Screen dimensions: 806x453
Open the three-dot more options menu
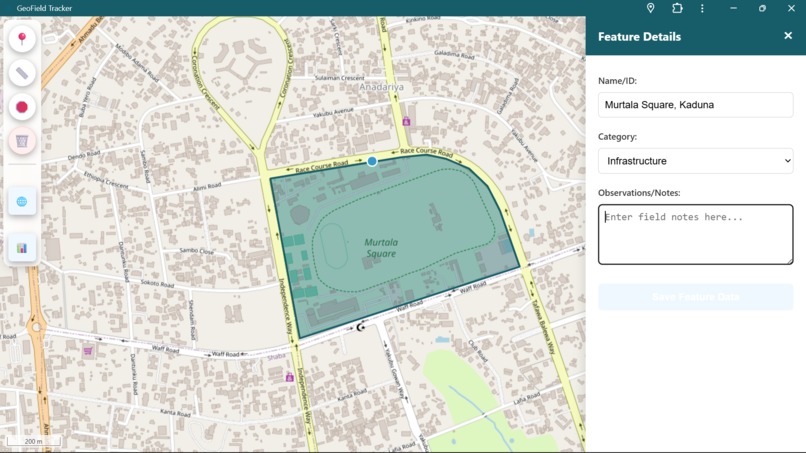pos(702,8)
